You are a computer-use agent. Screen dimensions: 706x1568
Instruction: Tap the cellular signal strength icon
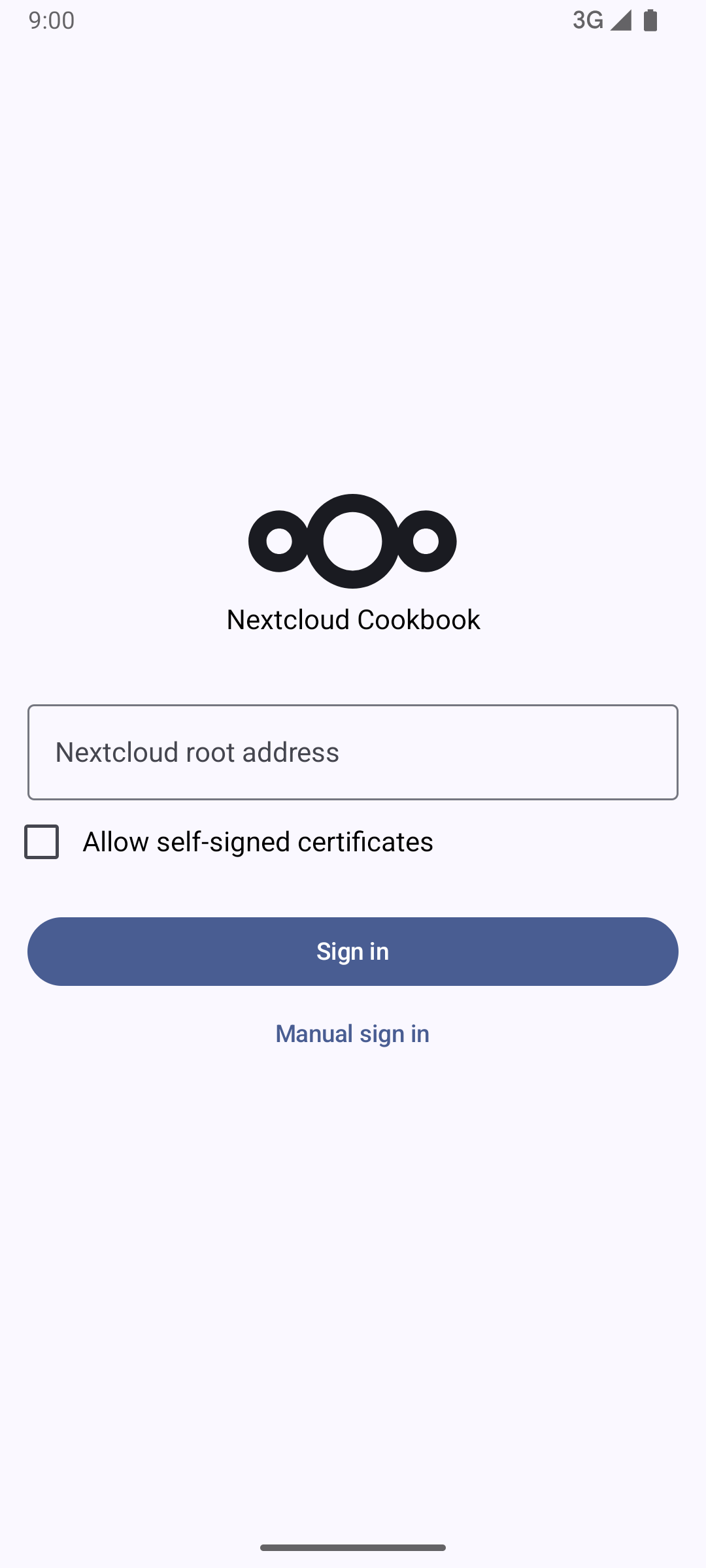pyautogui.click(x=621, y=20)
